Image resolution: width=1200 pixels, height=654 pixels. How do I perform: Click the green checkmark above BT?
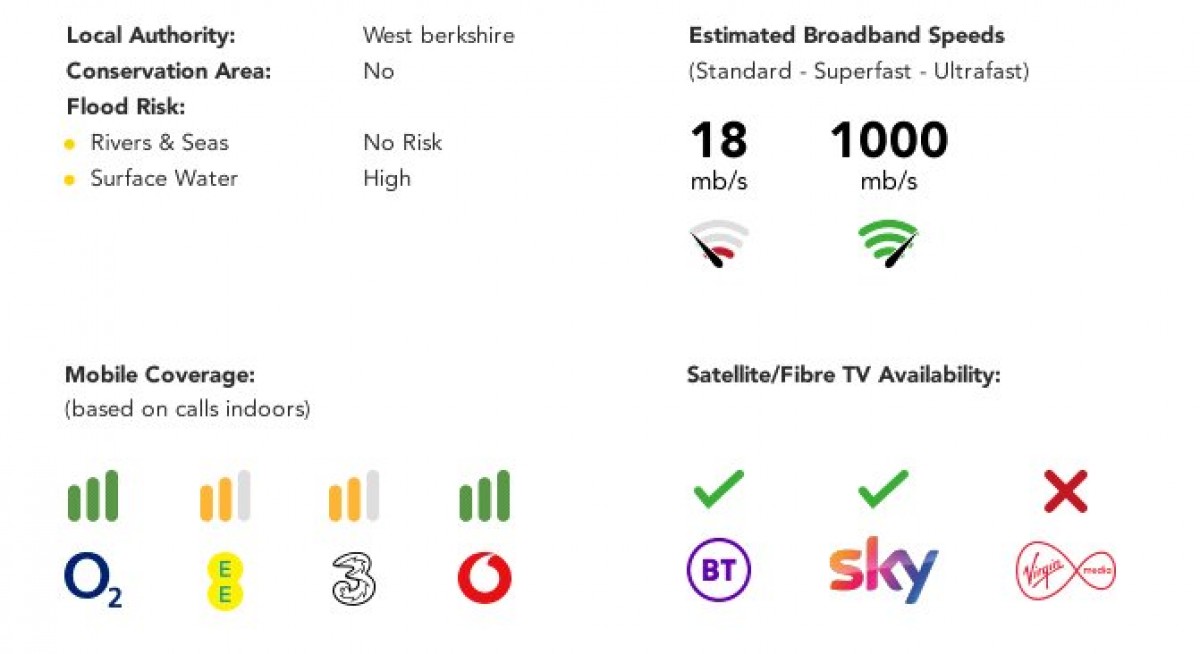(x=719, y=489)
